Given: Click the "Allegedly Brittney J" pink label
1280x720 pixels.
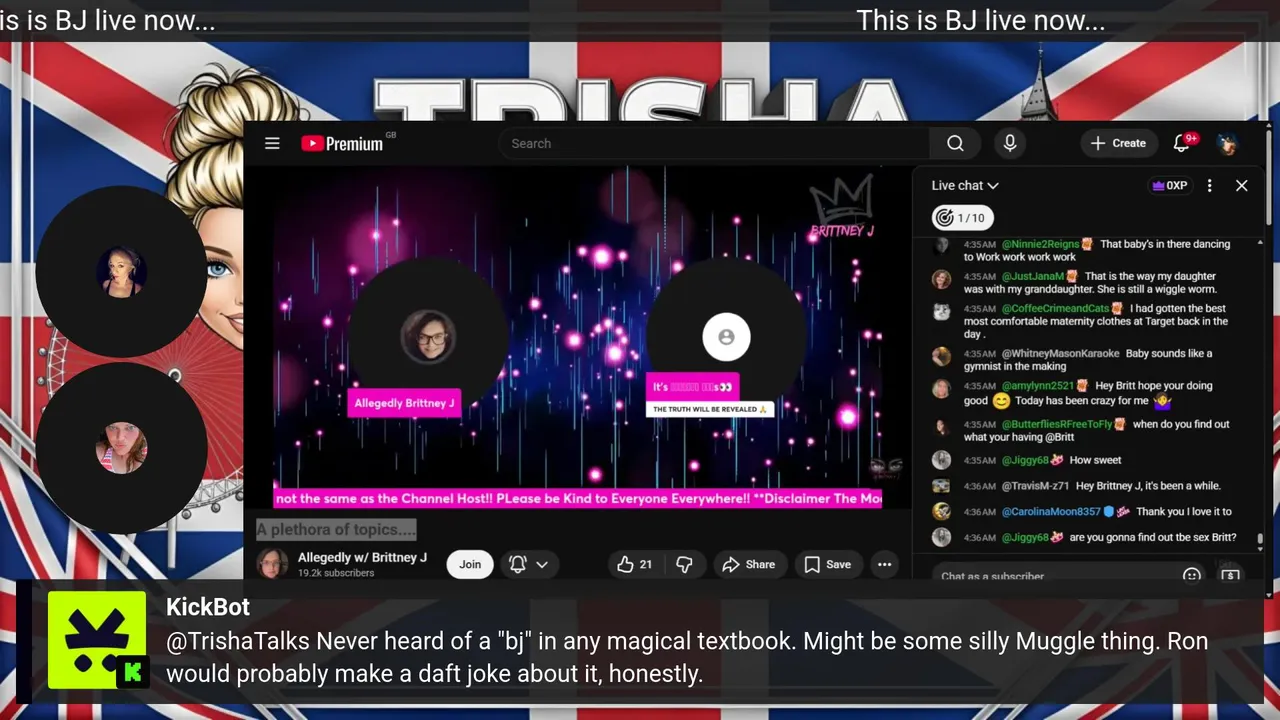Looking at the screenshot, I should click(x=404, y=403).
